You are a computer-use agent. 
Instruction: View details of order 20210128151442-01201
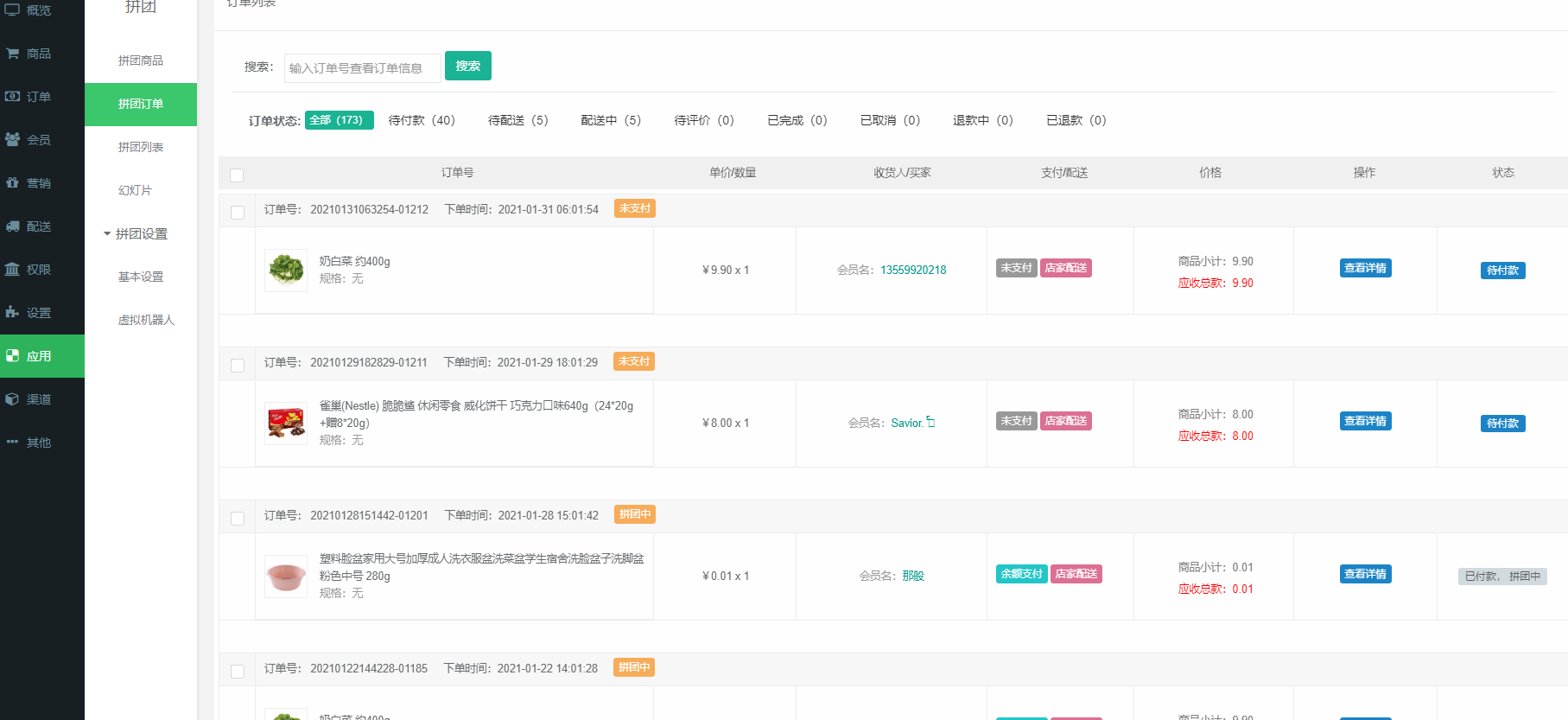point(1366,574)
